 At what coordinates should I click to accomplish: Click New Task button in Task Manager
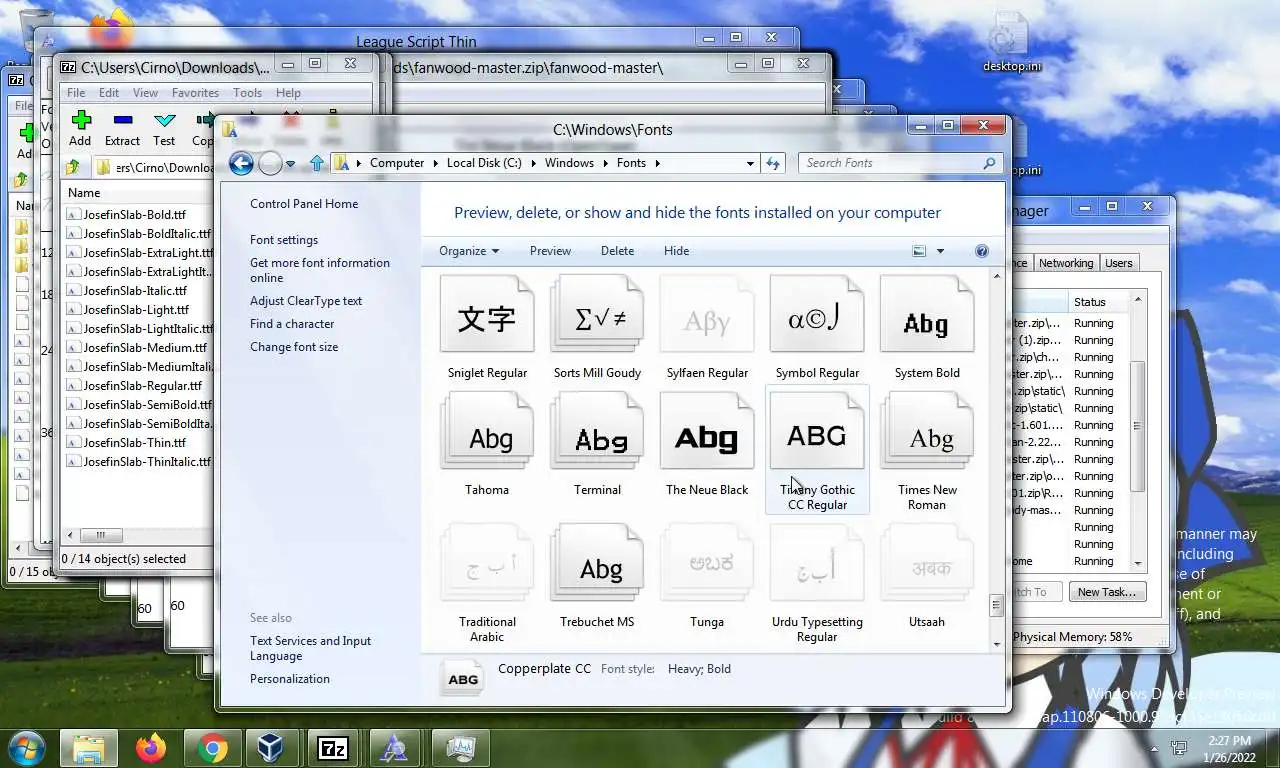coord(1106,592)
